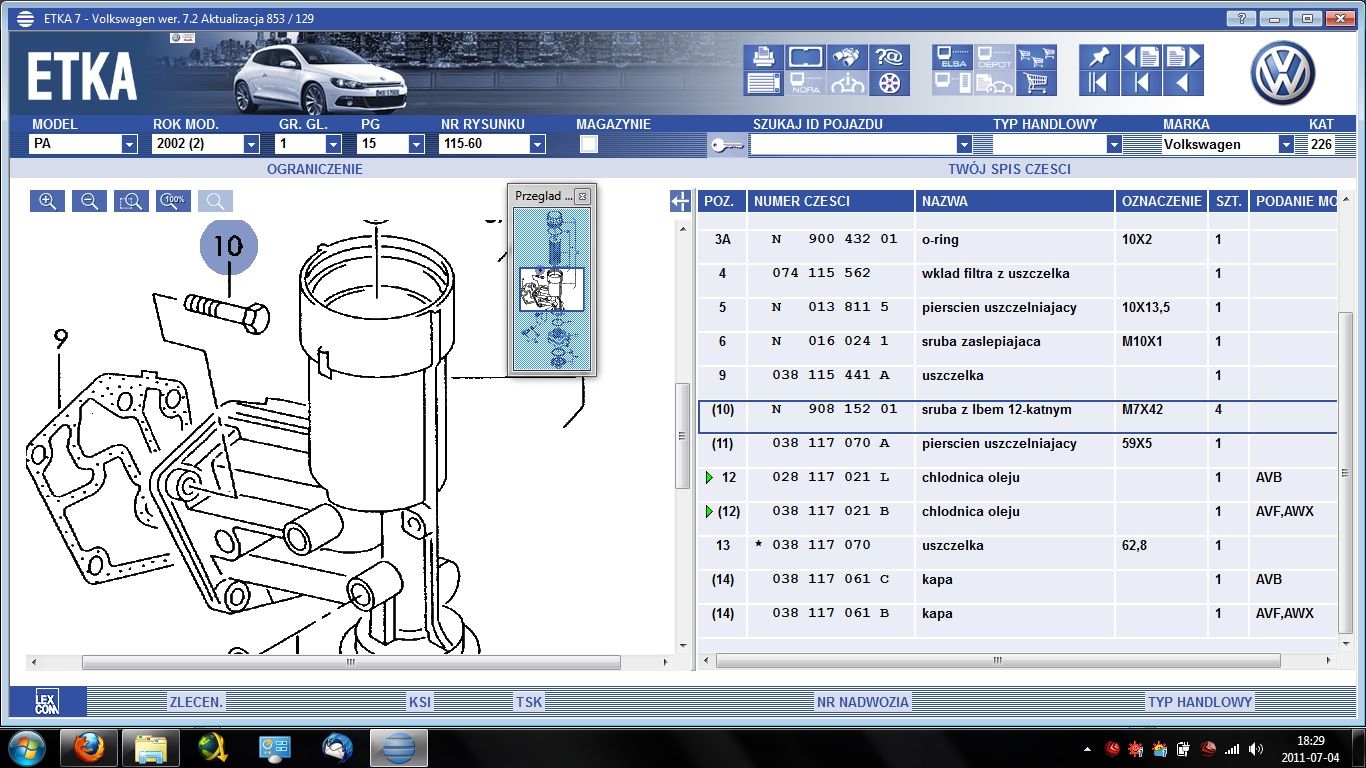
Task: Click the plain left arrow back icon
Action: click(x=1184, y=83)
